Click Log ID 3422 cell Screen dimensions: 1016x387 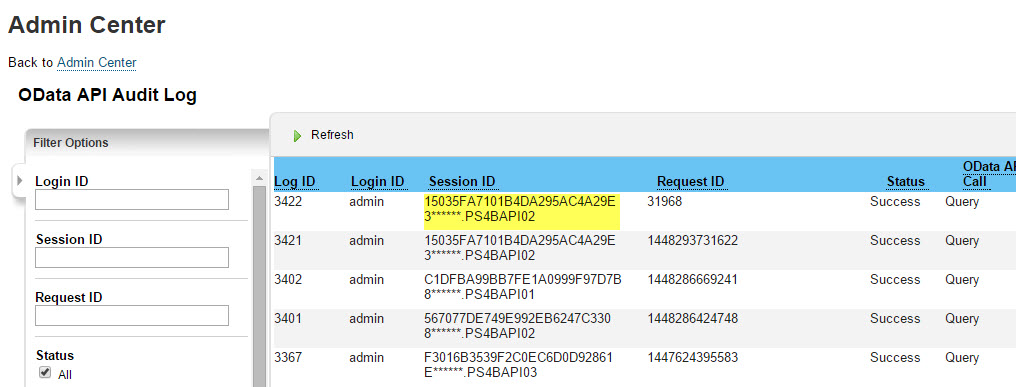[288, 202]
